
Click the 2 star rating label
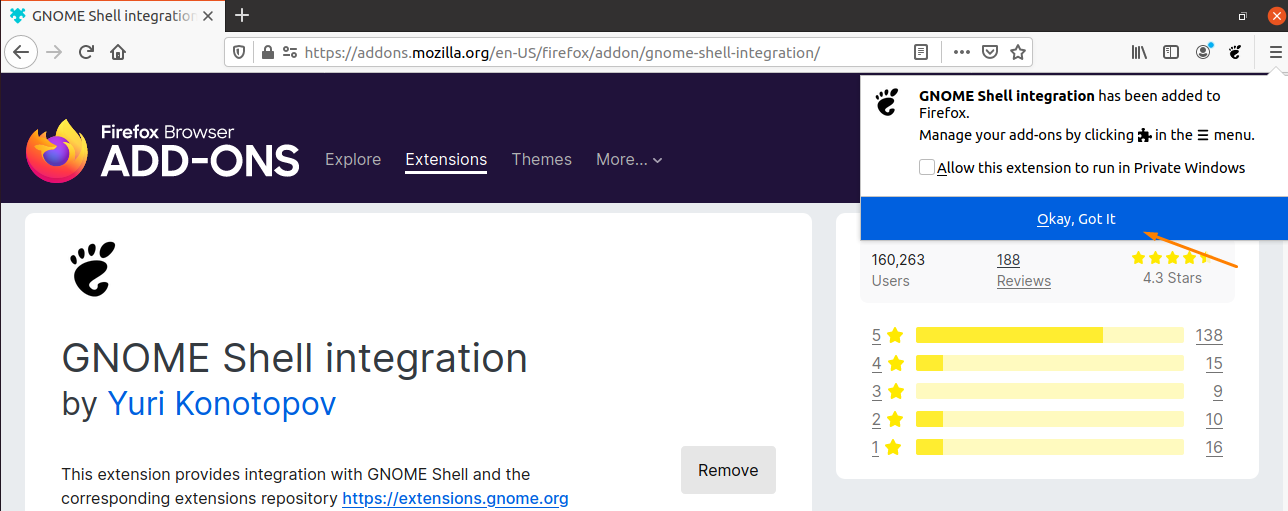pyautogui.click(x=887, y=419)
